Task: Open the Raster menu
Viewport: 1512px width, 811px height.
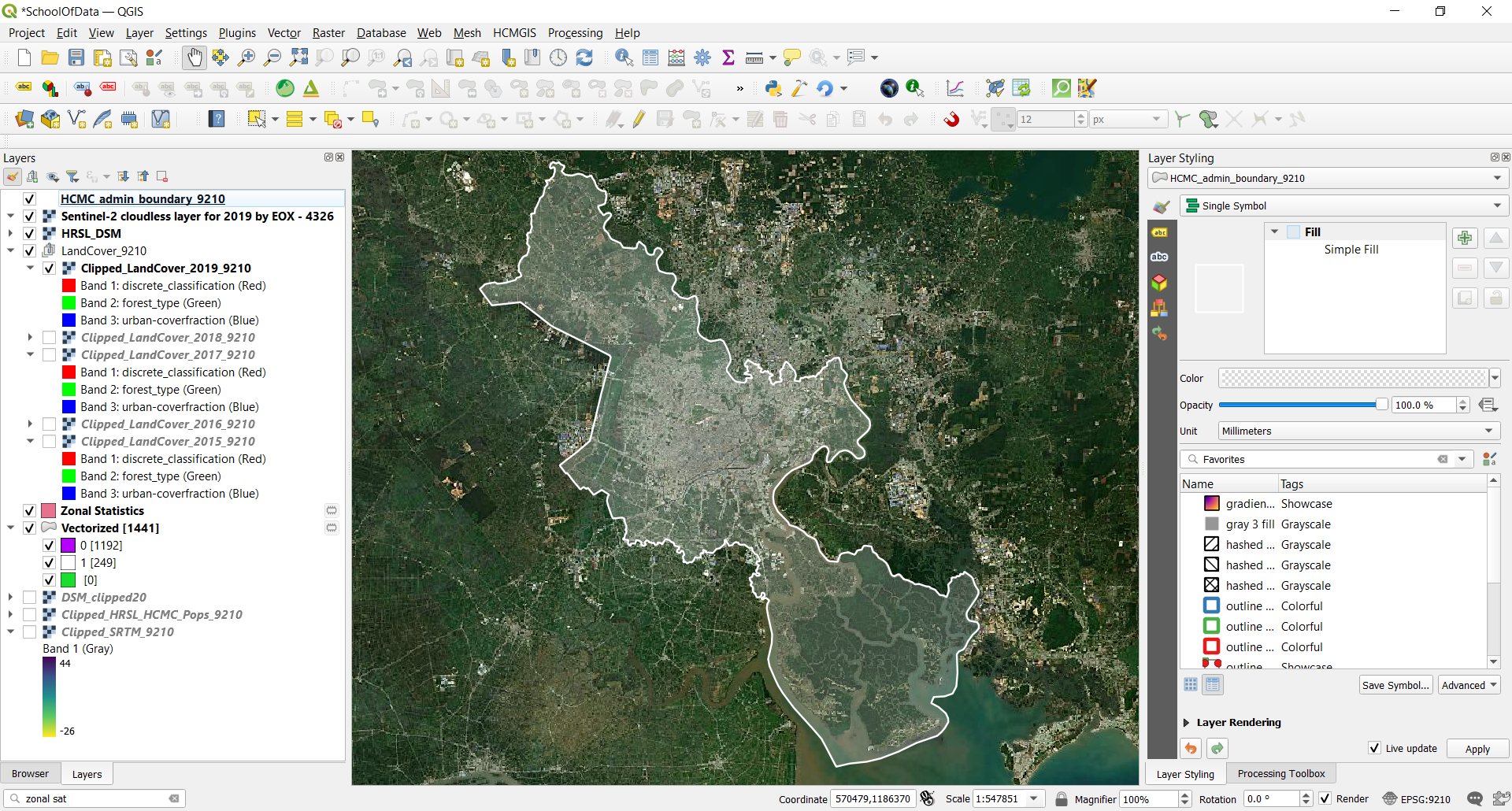Action: pyautogui.click(x=328, y=33)
